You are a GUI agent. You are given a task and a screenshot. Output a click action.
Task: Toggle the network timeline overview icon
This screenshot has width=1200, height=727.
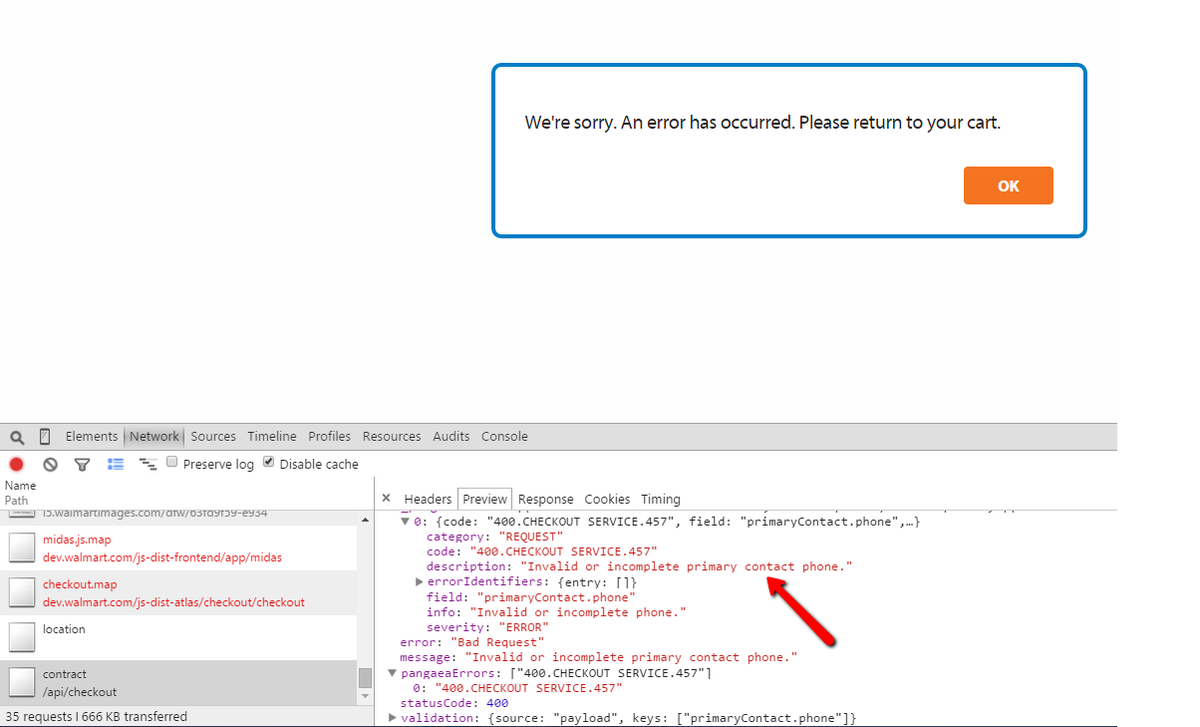click(x=145, y=463)
